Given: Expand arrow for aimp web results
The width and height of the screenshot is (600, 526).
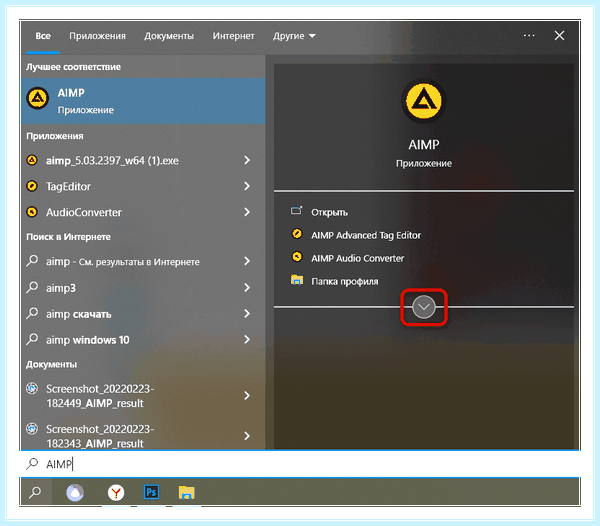Looking at the screenshot, I should click(x=247, y=261).
